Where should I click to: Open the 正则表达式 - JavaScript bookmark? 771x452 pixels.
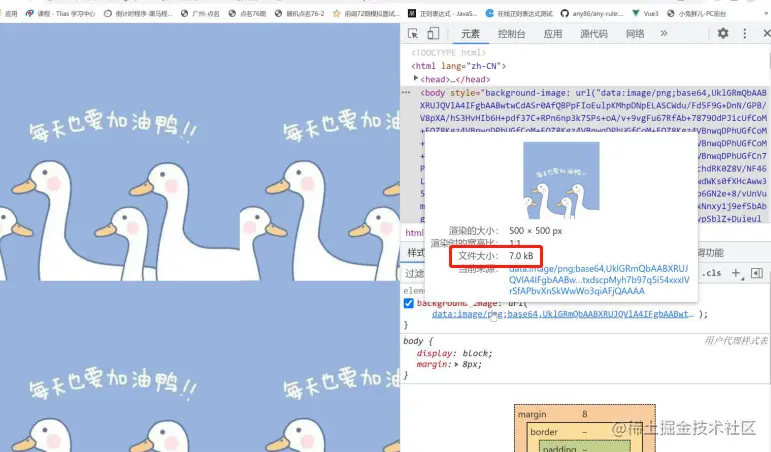point(443,13)
